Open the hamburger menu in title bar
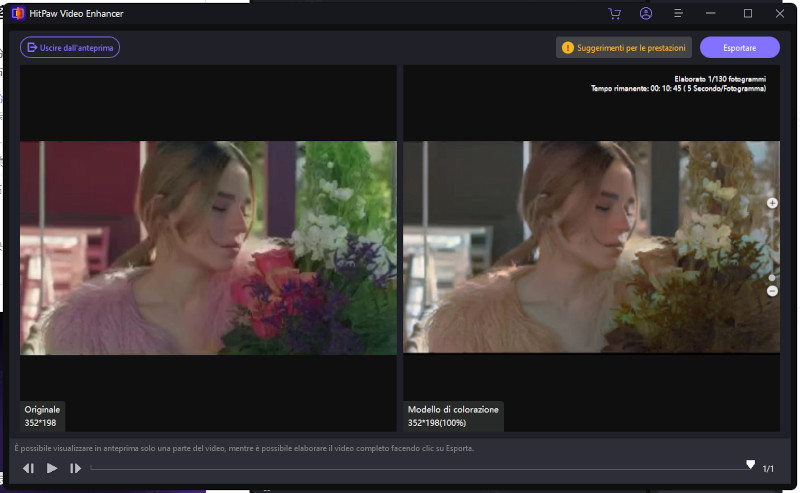 tap(678, 14)
